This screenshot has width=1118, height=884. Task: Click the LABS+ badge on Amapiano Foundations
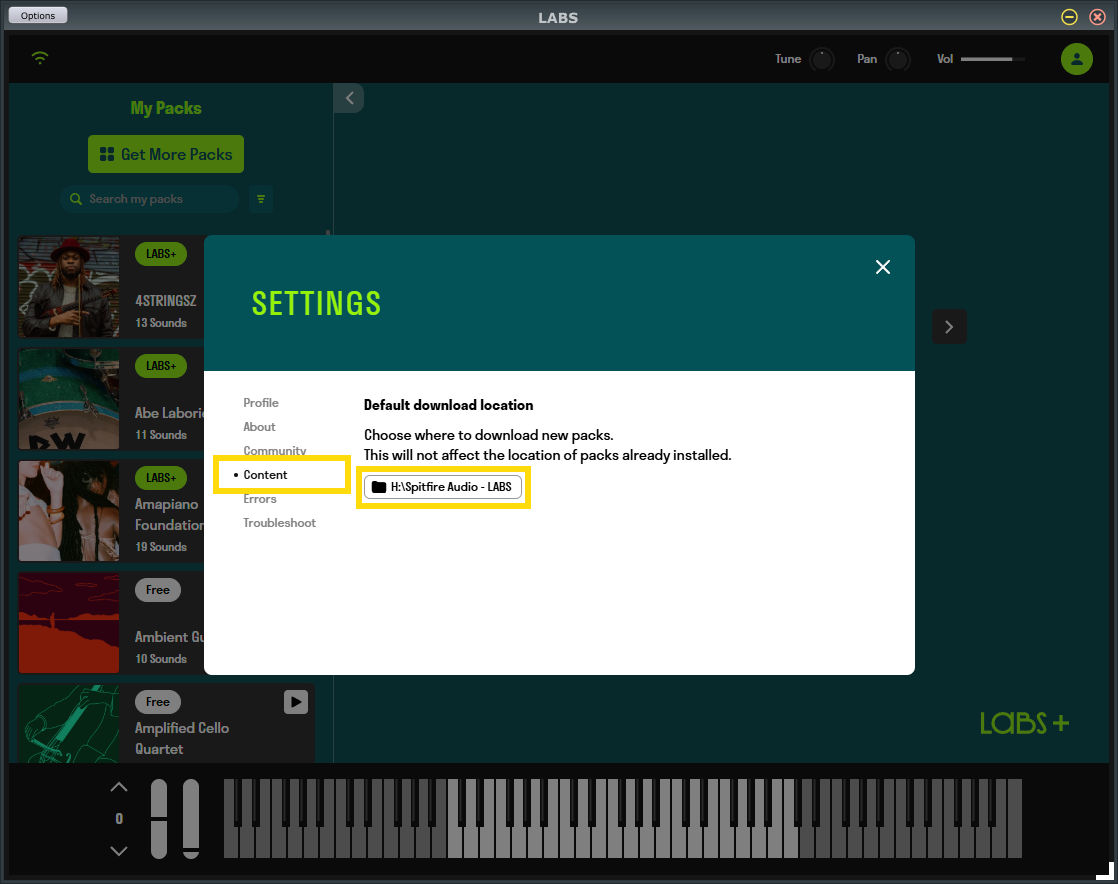161,478
